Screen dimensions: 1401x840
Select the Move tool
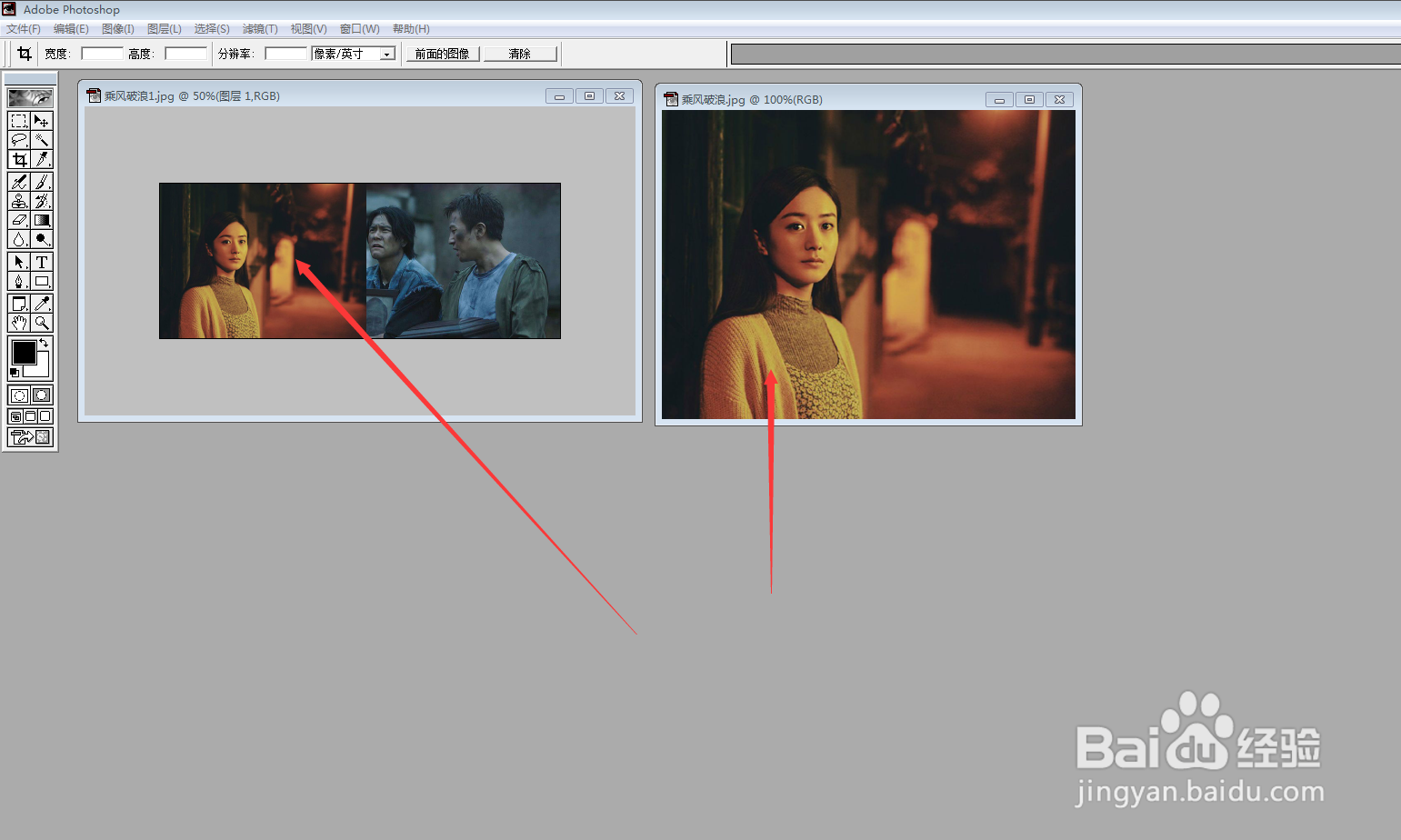click(42, 121)
